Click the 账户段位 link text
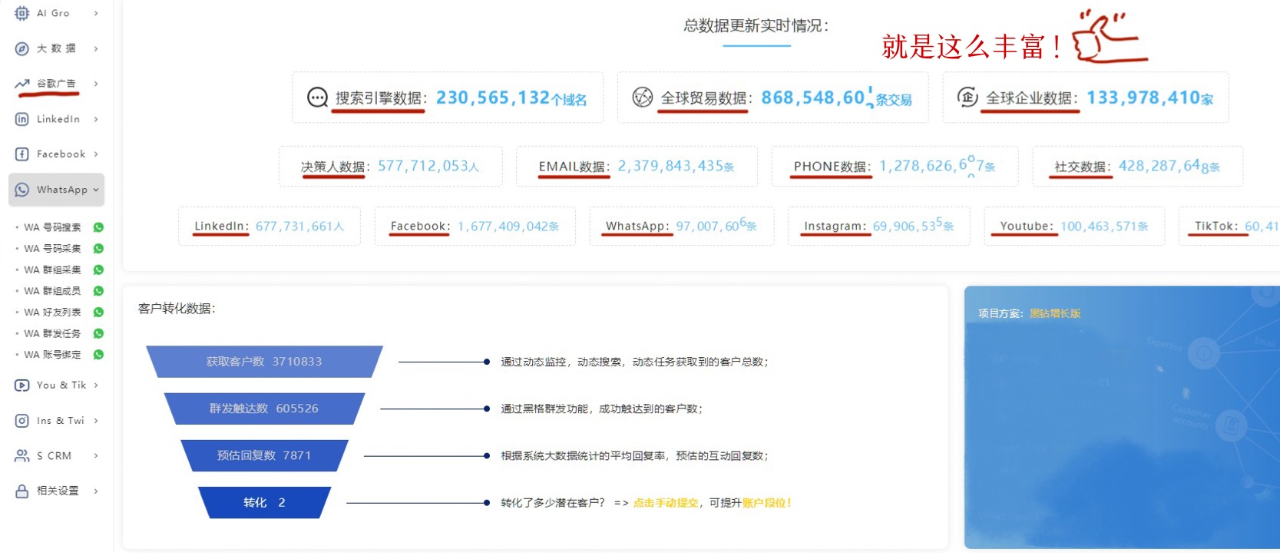1280x553 pixels. coord(766,503)
